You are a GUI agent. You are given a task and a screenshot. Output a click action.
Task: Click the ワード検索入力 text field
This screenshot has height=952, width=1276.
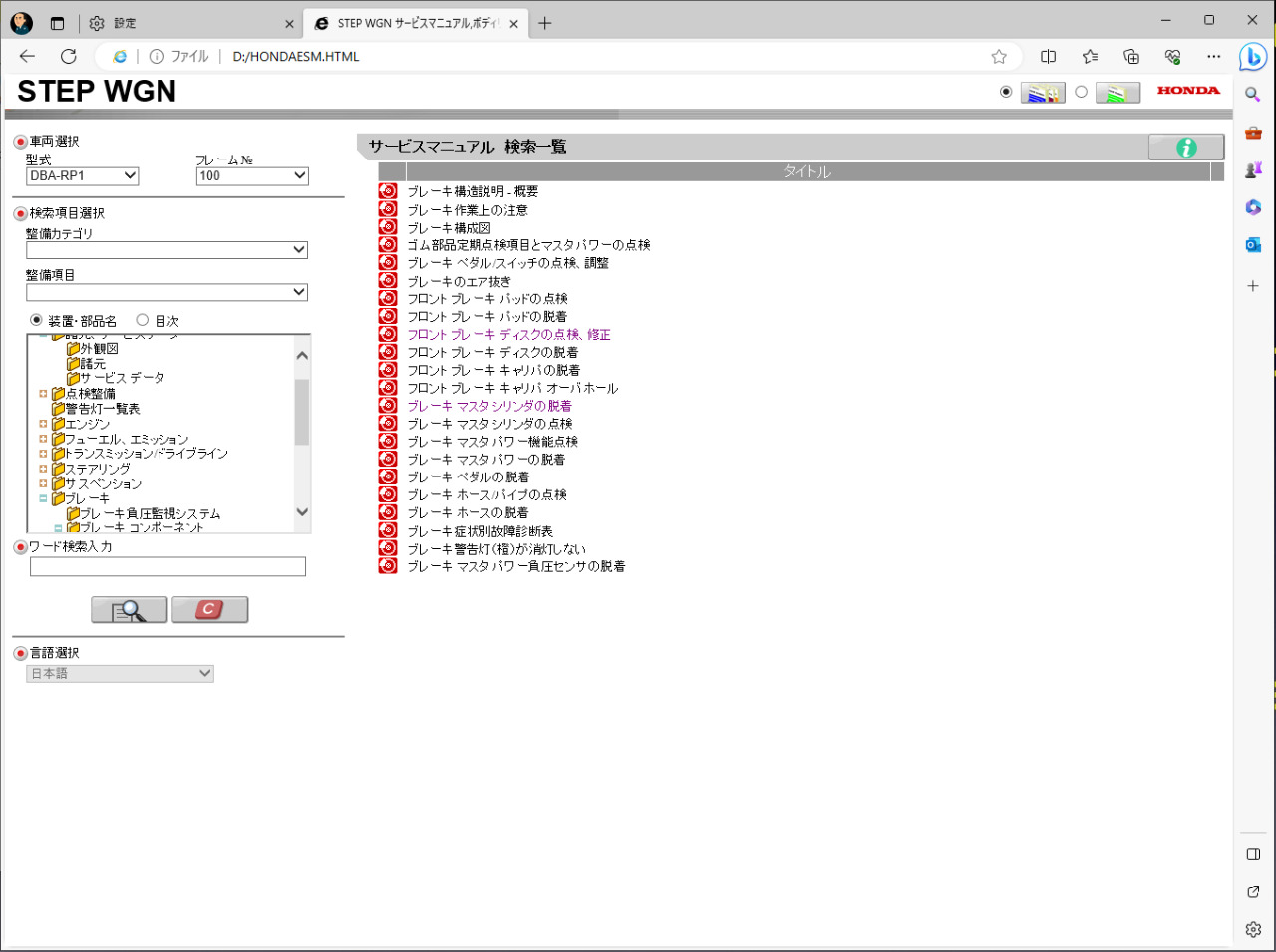click(x=167, y=566)
